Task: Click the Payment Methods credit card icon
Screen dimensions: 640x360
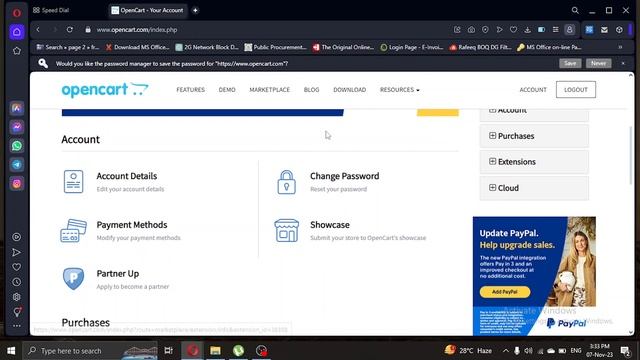Action: [73, 231]
